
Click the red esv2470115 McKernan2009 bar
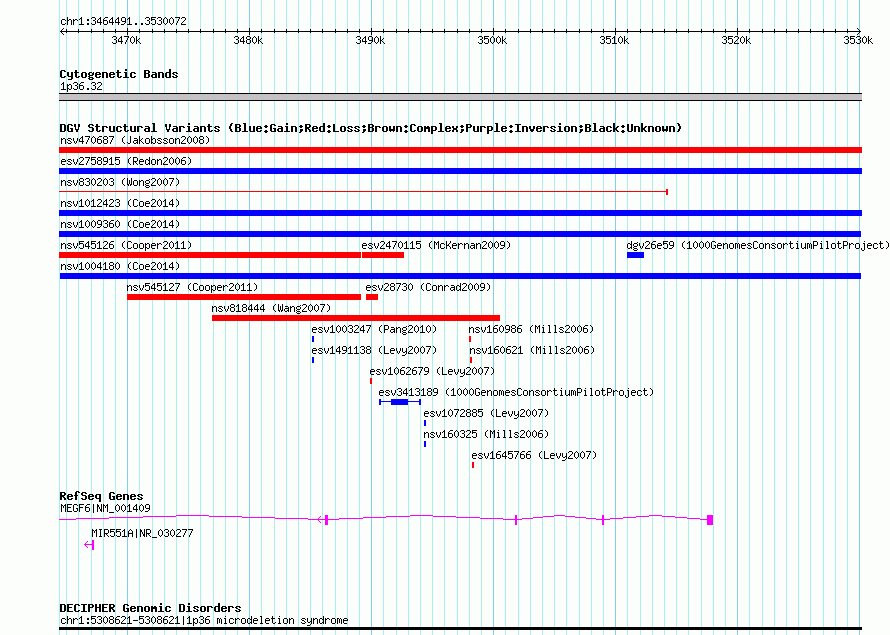pyautogui.click(x=383, y=255)
